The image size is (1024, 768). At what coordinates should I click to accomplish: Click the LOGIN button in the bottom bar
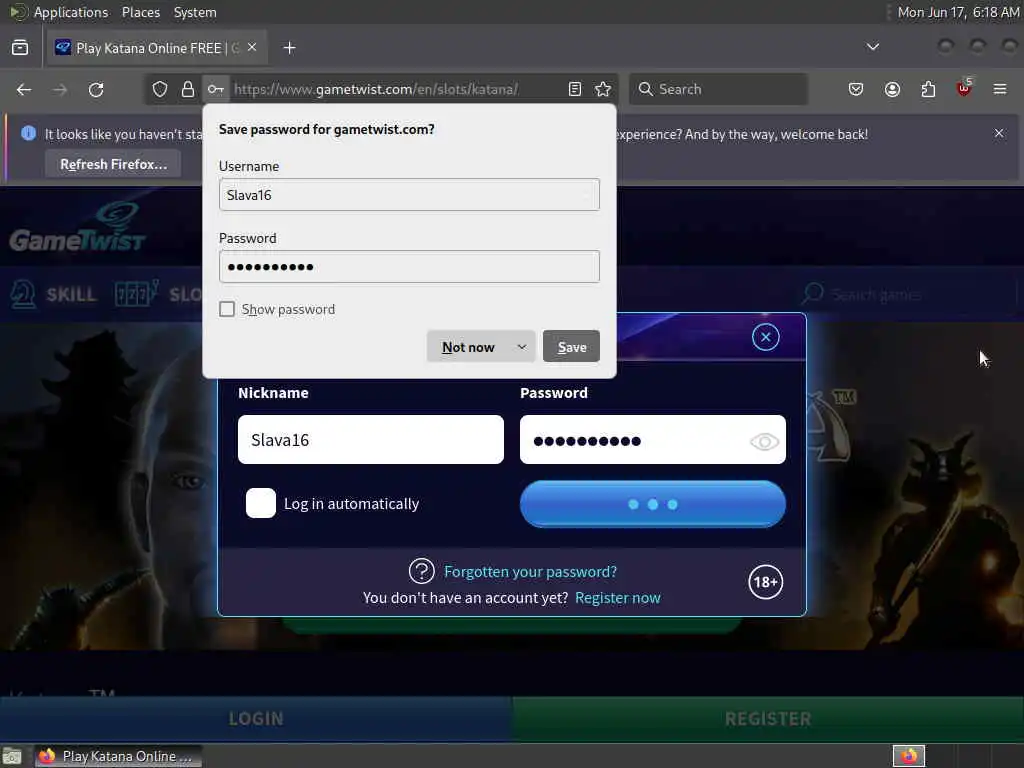tap(256, 719)
